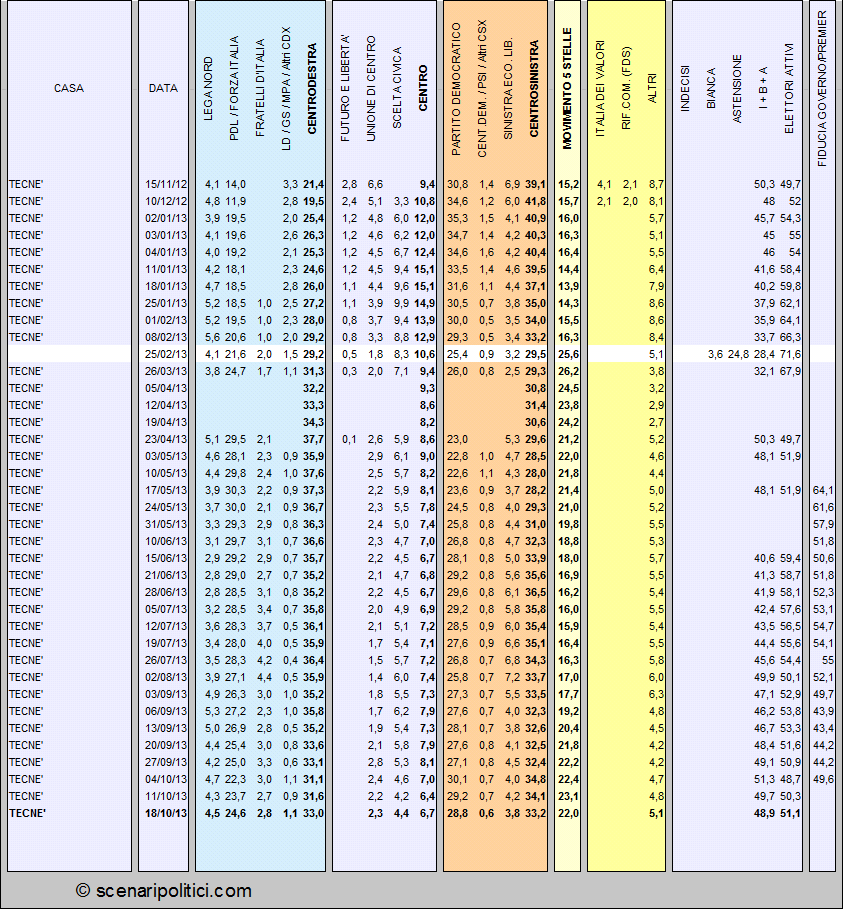Click the MOVIMENTO 5 STELLE header

point(567,88)
